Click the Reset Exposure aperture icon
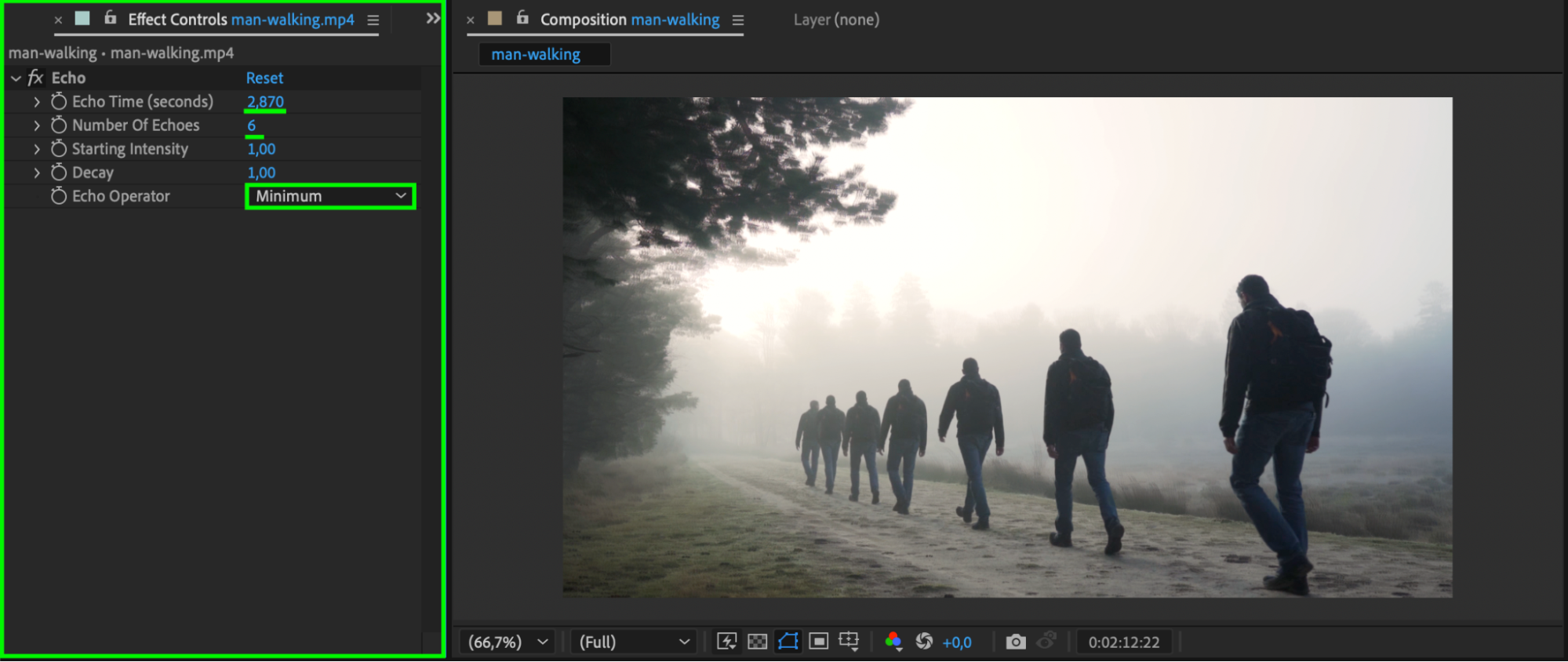Screen dimensions: 1568x662 tap(924, 642)
